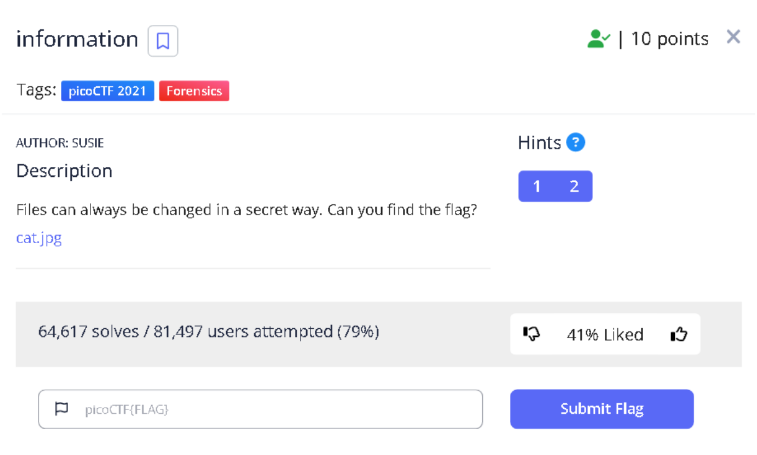Click the challenge title "information"
This screenshot has height=455, width=757.
tap(77, 40)
